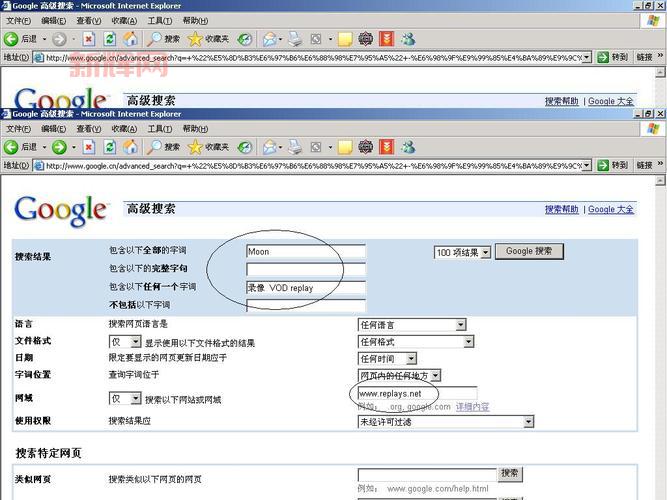Click the all-words field containing Moon
This screenshot has width=667, height=500.
point(305,252)
